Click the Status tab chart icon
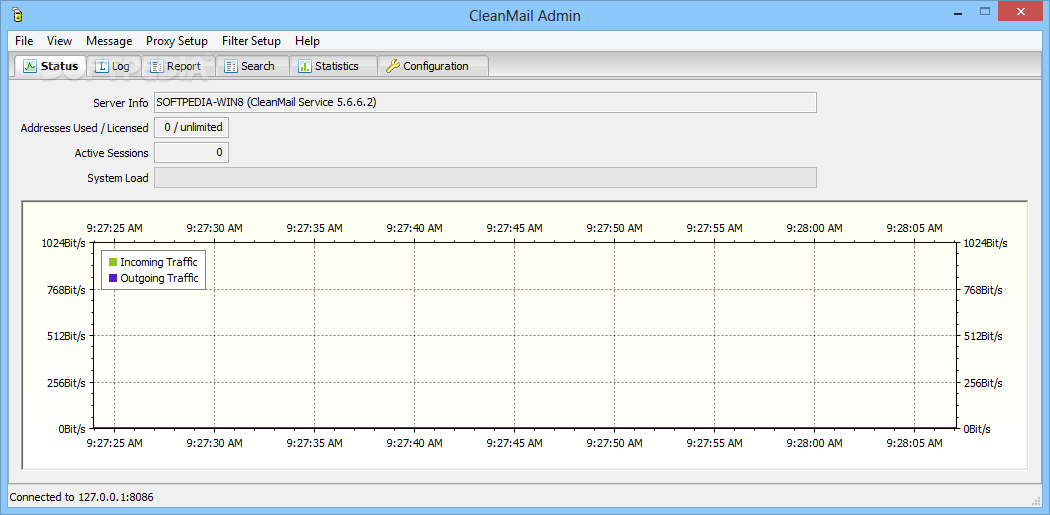The height and width of the screenshot is (515, 1050). [29, 66]
